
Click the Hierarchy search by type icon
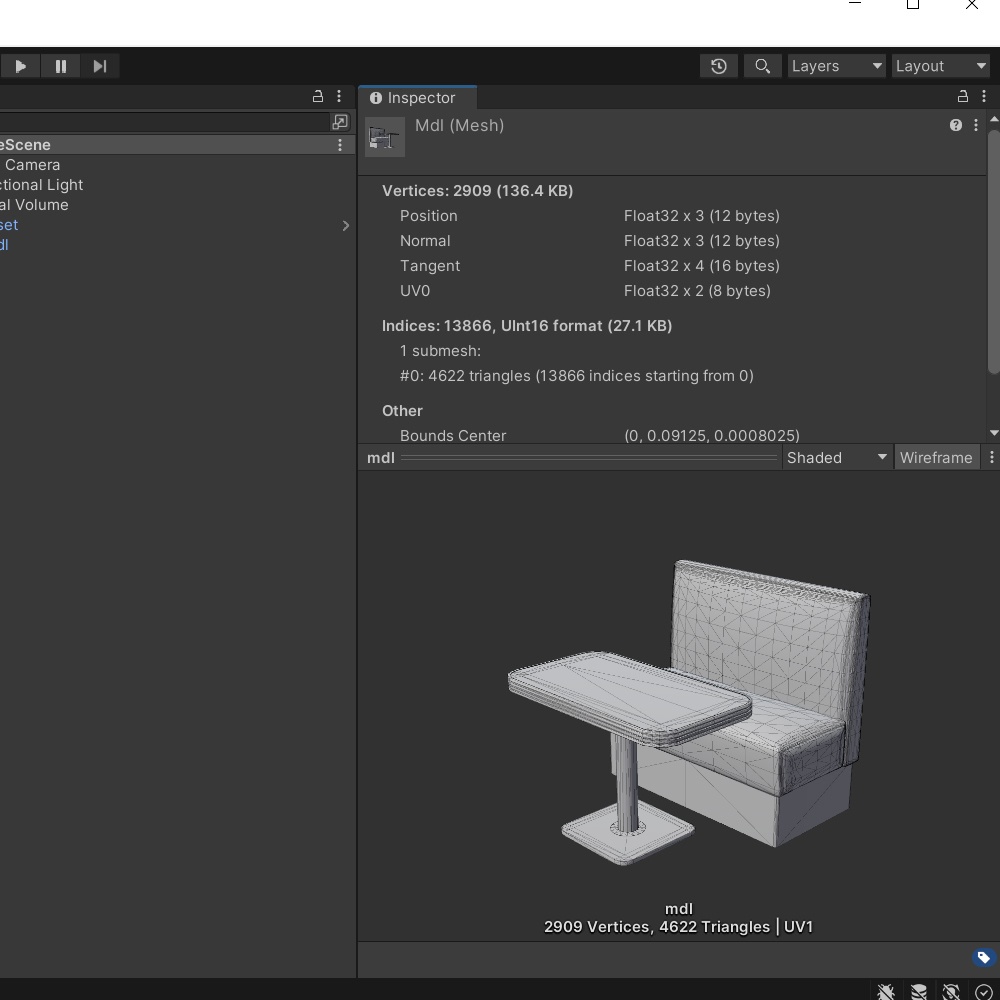(340, 122)
